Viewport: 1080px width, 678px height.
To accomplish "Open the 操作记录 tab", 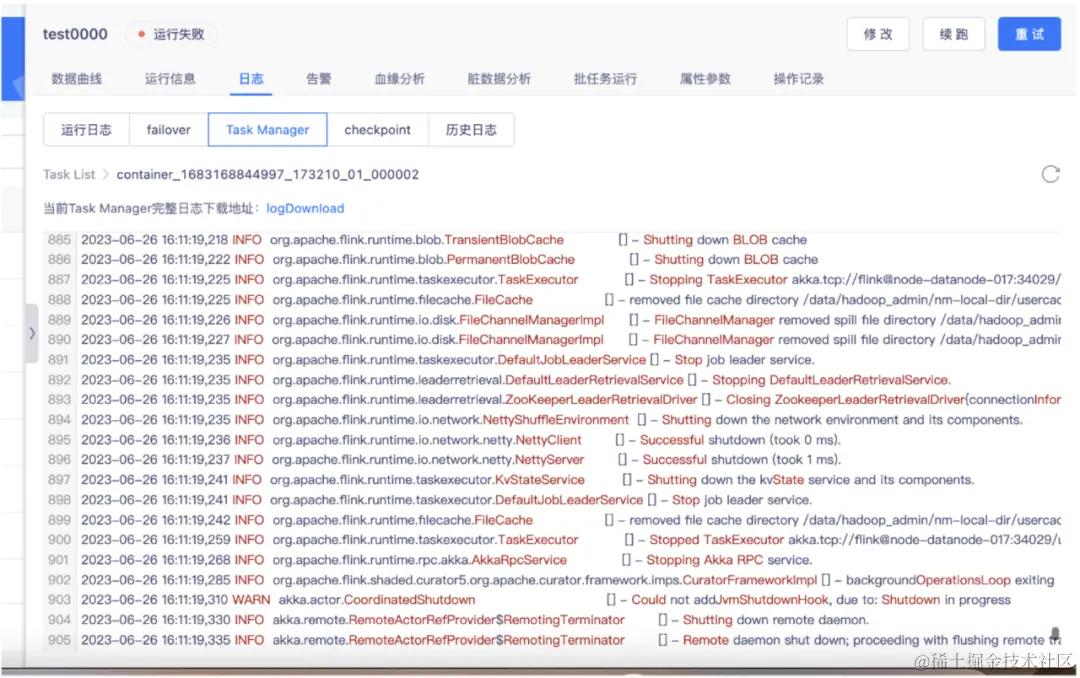I will [798, 79].
